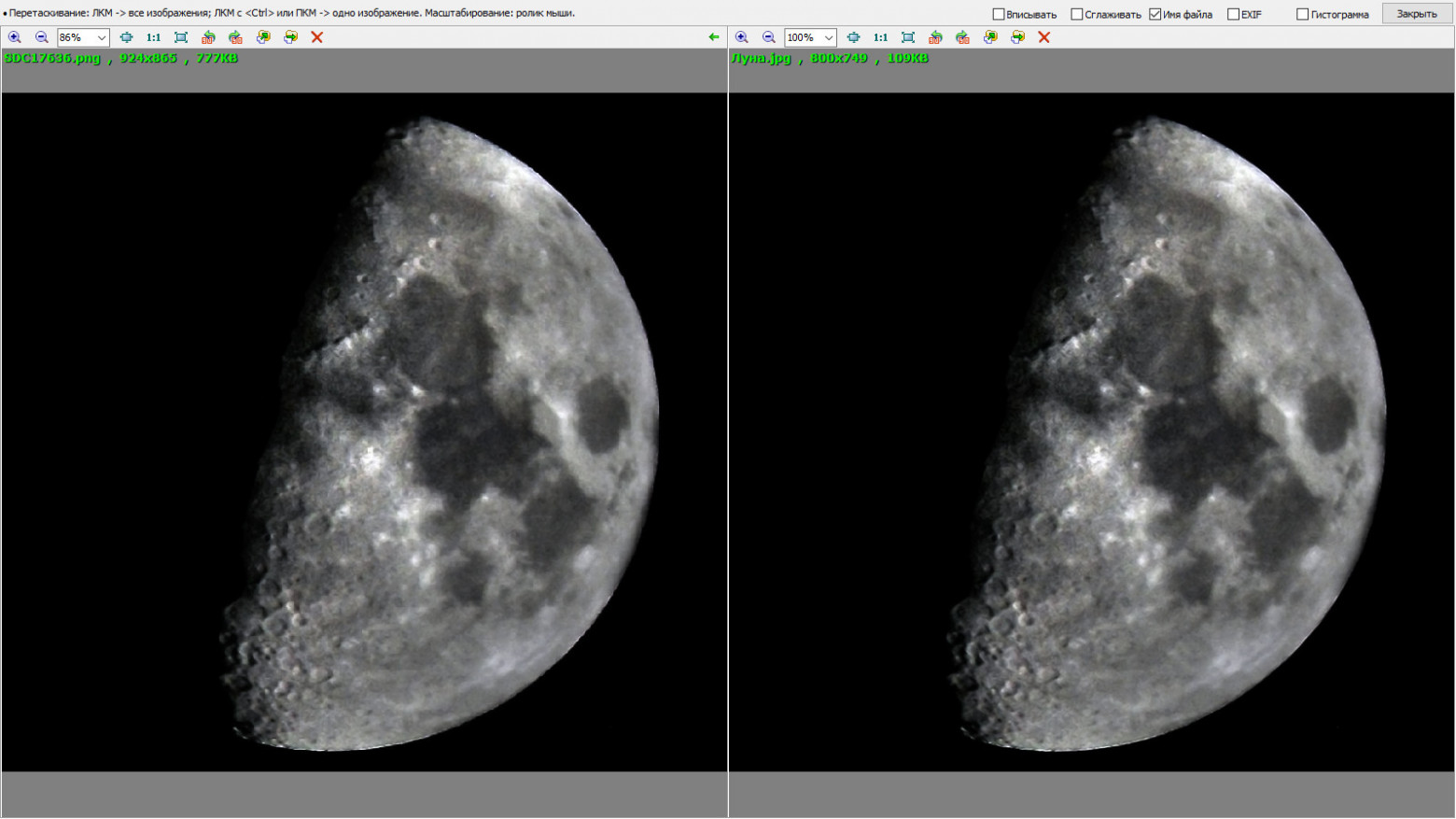The width and height of the screenshot is (1456, 819).
Task: Show the Гистограмма histogram option
Action: coord(1302,14)
